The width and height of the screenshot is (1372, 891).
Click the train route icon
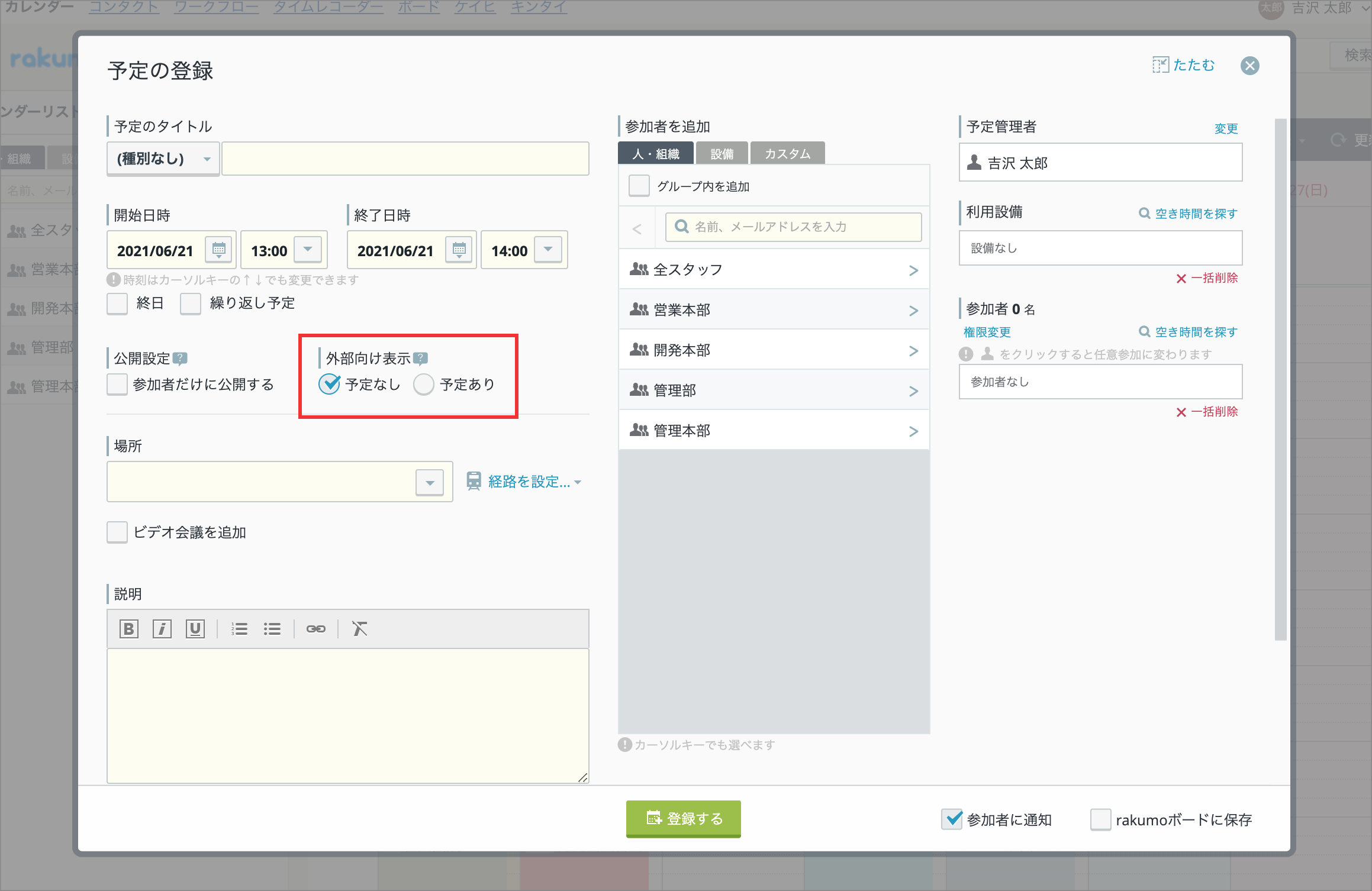click(x=474, y=481)
